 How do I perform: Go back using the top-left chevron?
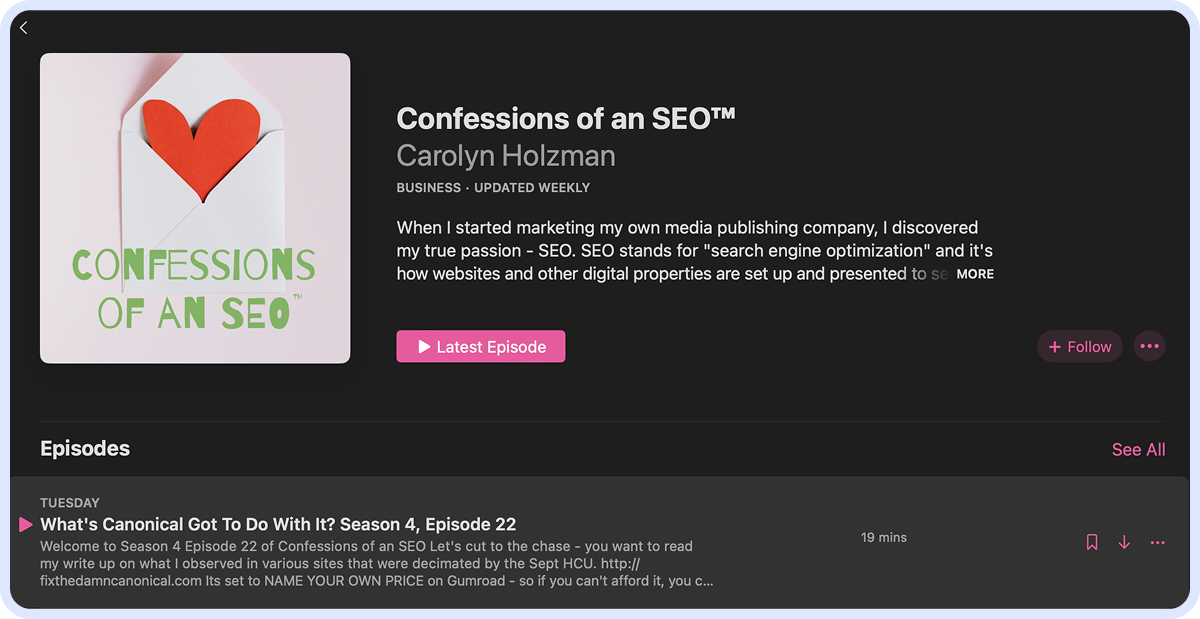click(24, 29)
